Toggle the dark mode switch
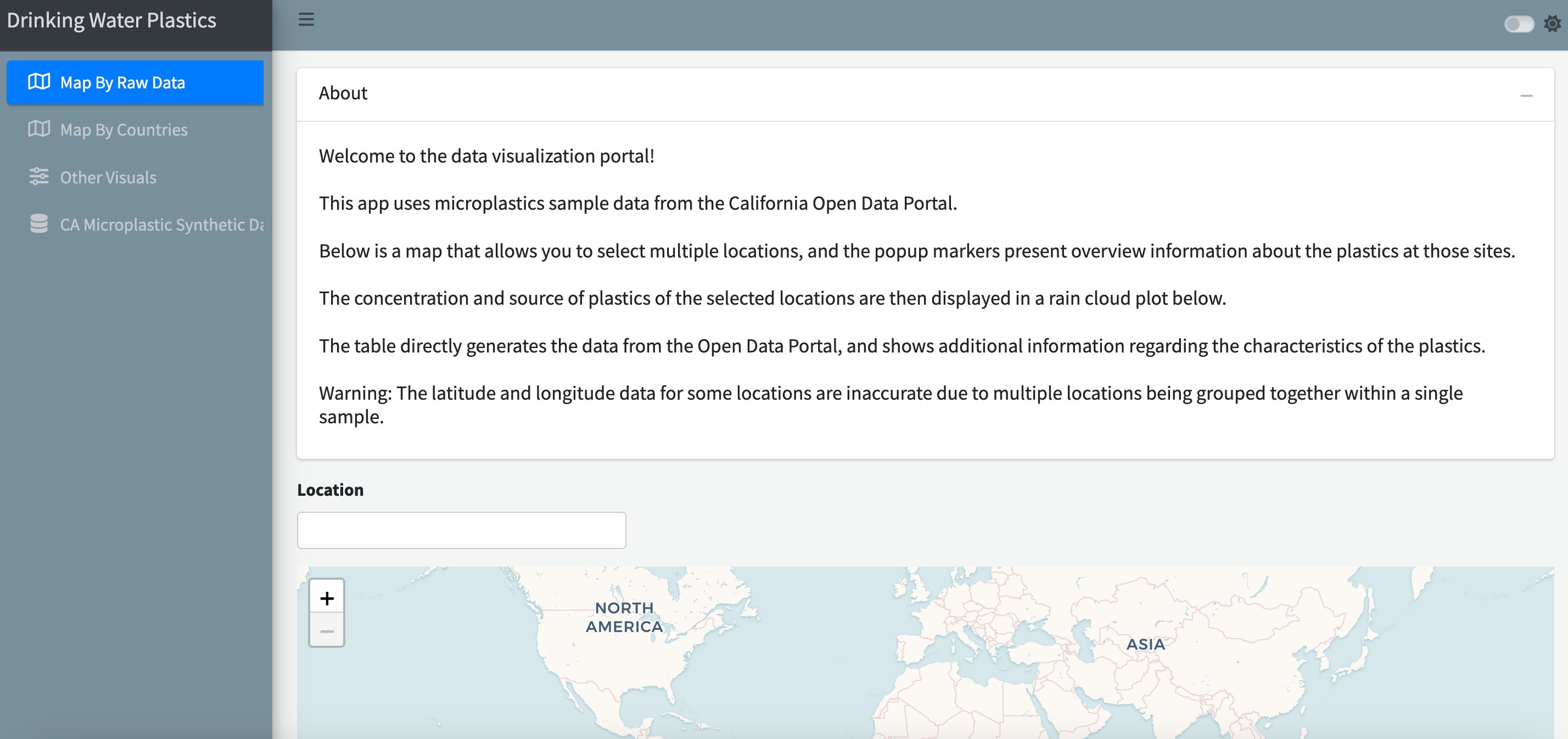1568x739 pixels. [1519, 24]
